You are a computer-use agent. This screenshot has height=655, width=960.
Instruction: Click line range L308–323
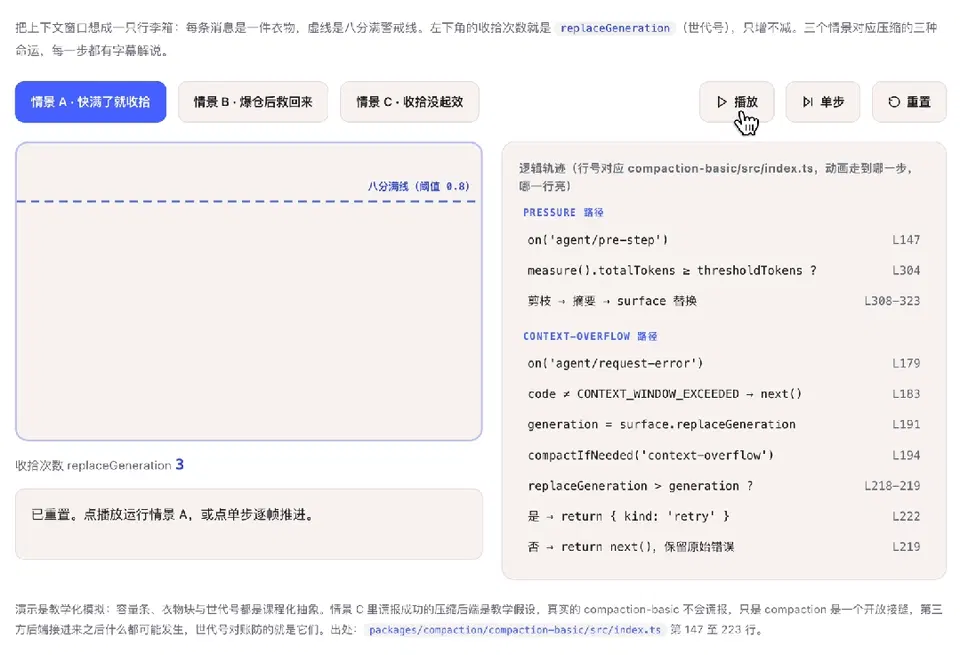point(892,301)
